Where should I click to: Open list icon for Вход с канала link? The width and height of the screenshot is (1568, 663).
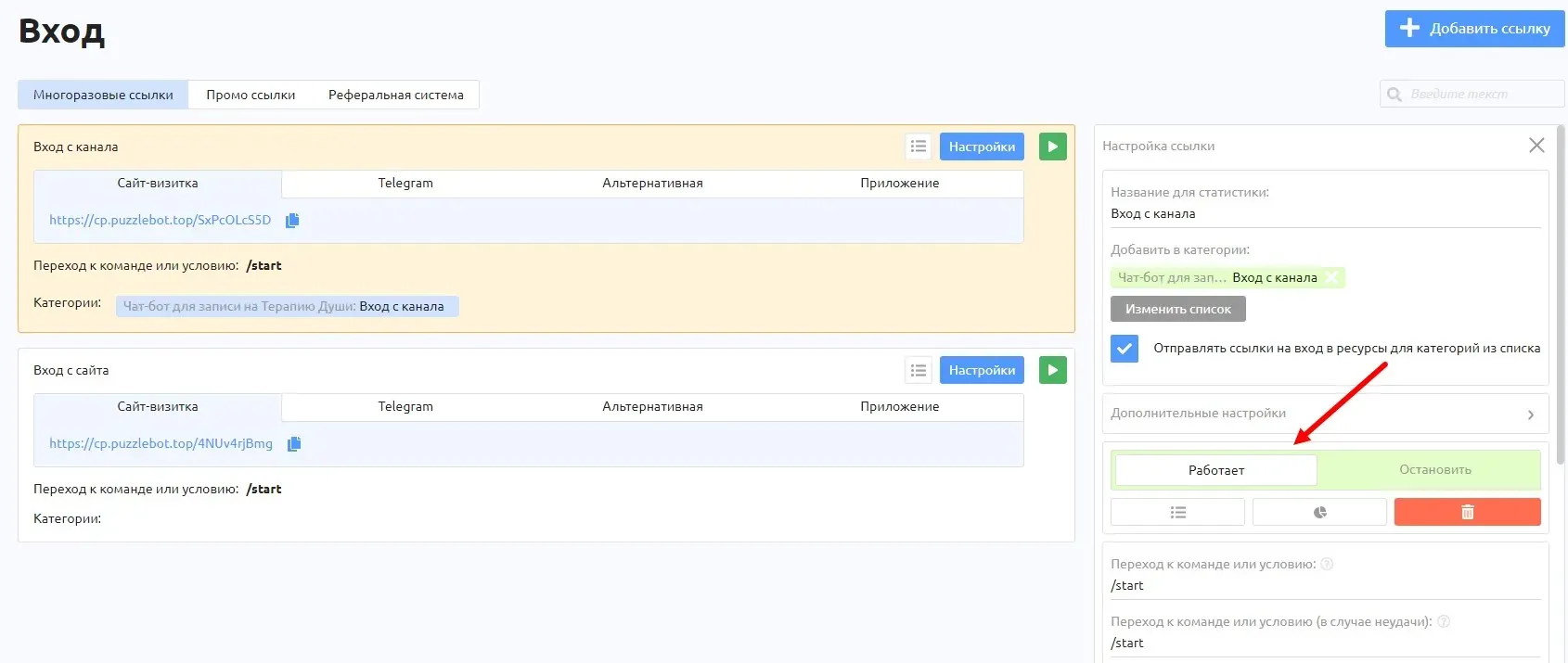click(x=919, y=147)
